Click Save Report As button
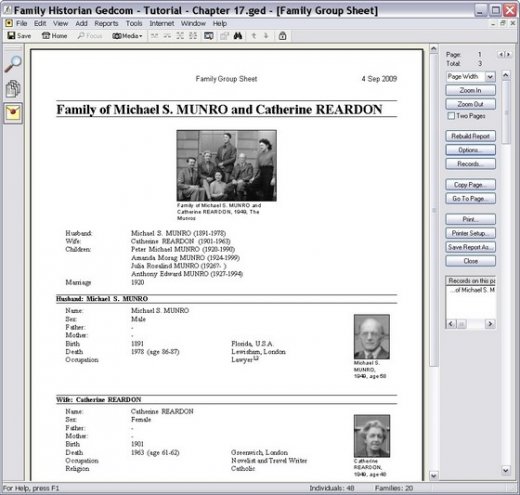Screen dimensions: 520x495 [470, 247]
